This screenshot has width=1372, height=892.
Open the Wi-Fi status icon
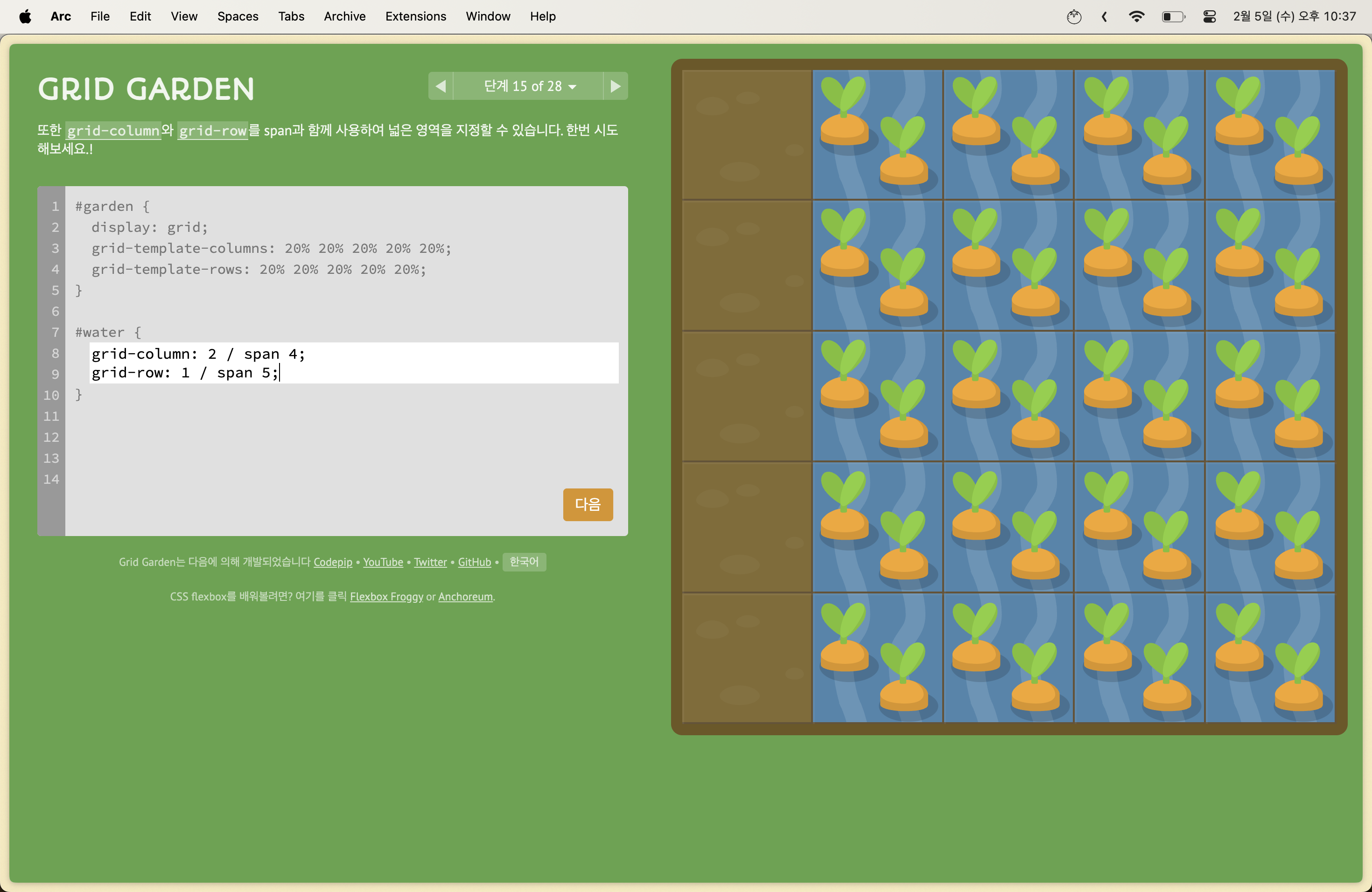pos(1136,16)
